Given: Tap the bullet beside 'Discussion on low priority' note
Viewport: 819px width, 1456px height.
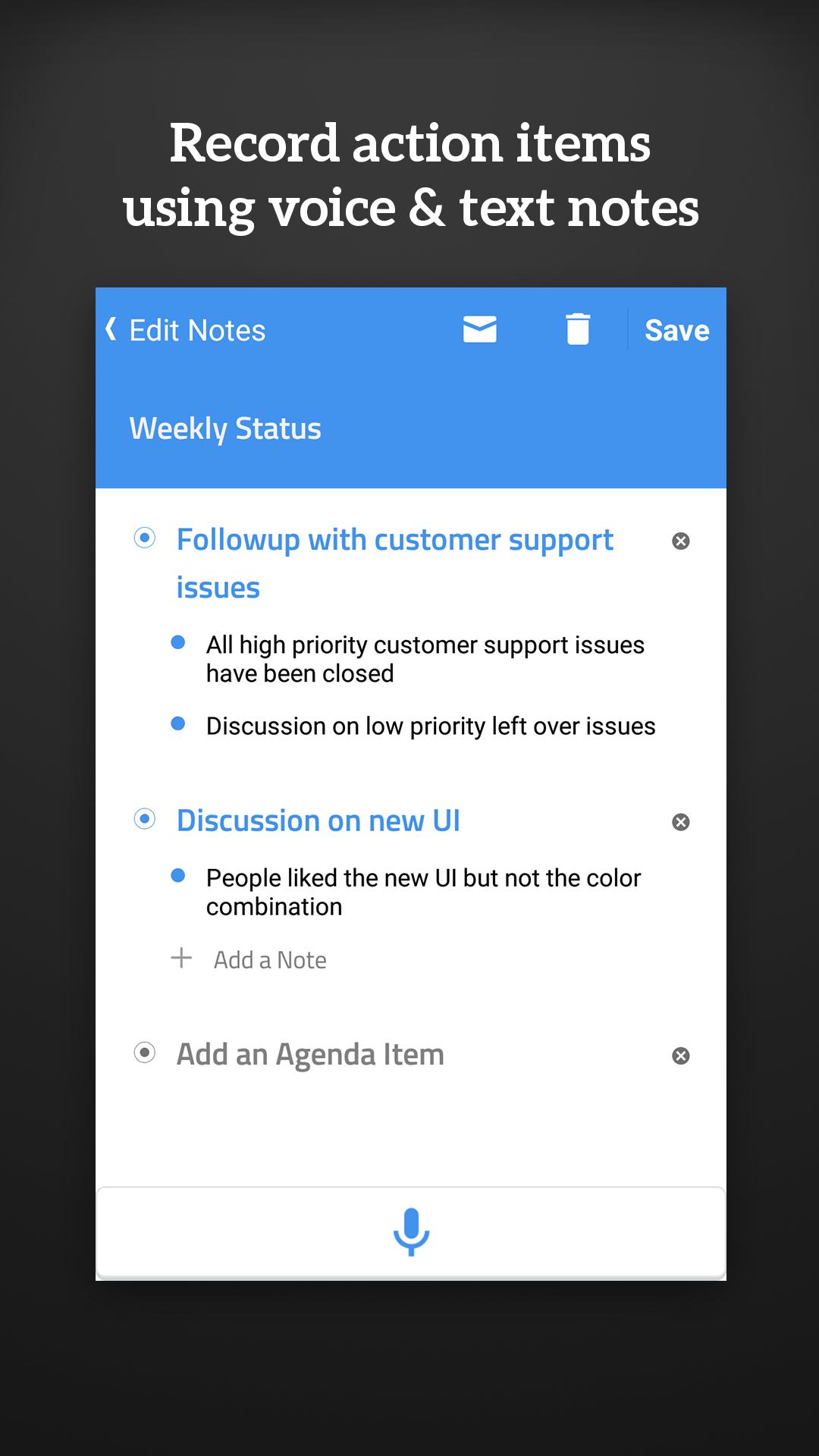Looking at the screenshot, I should [179, 723].
